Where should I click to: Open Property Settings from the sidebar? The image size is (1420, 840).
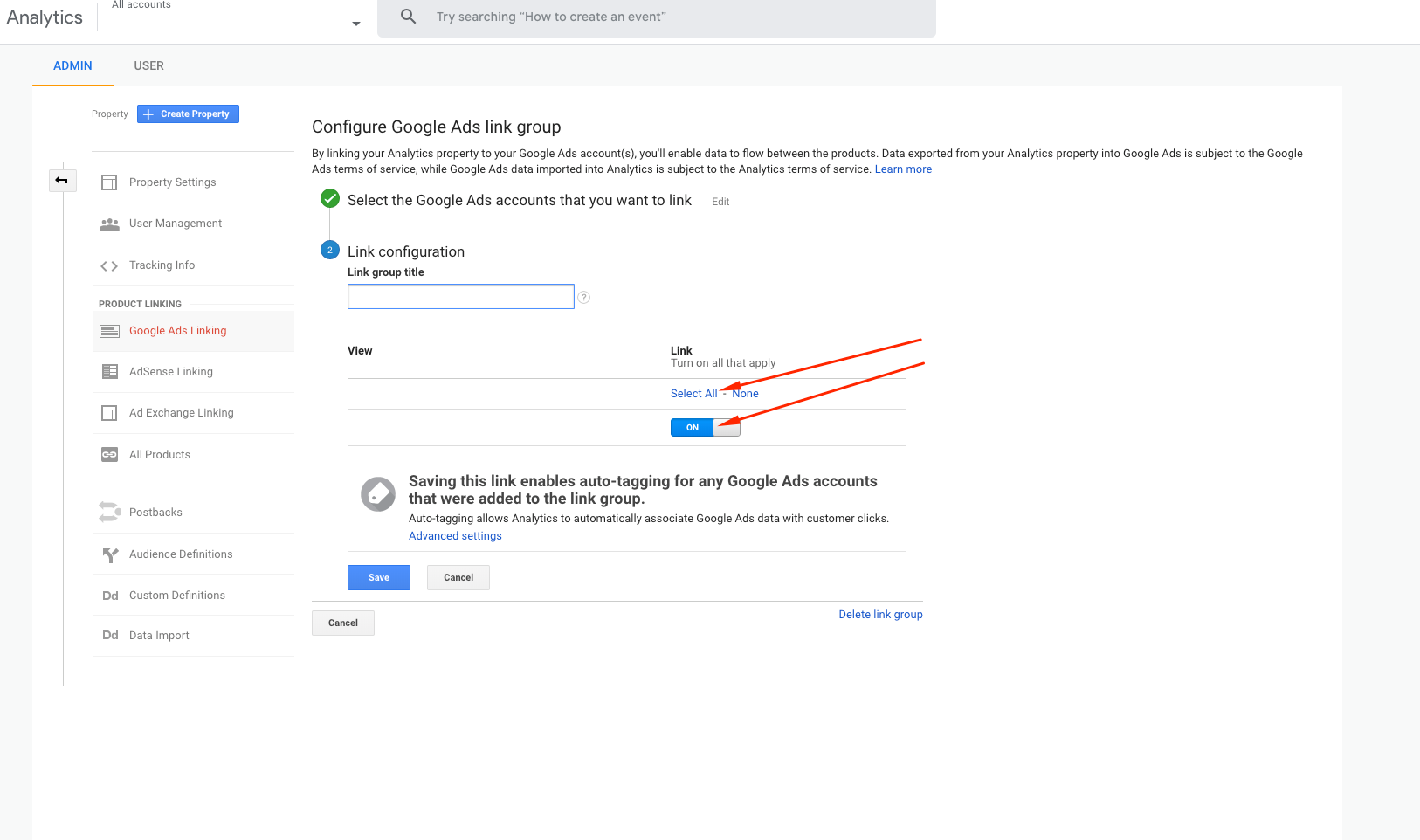(172, 182)
